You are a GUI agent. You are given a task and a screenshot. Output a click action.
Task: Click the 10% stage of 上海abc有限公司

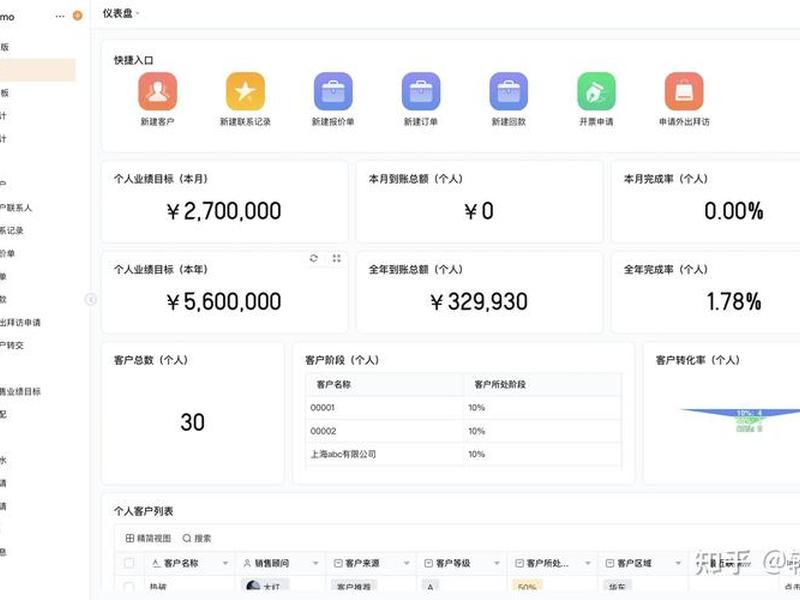(x=477, y=454)
